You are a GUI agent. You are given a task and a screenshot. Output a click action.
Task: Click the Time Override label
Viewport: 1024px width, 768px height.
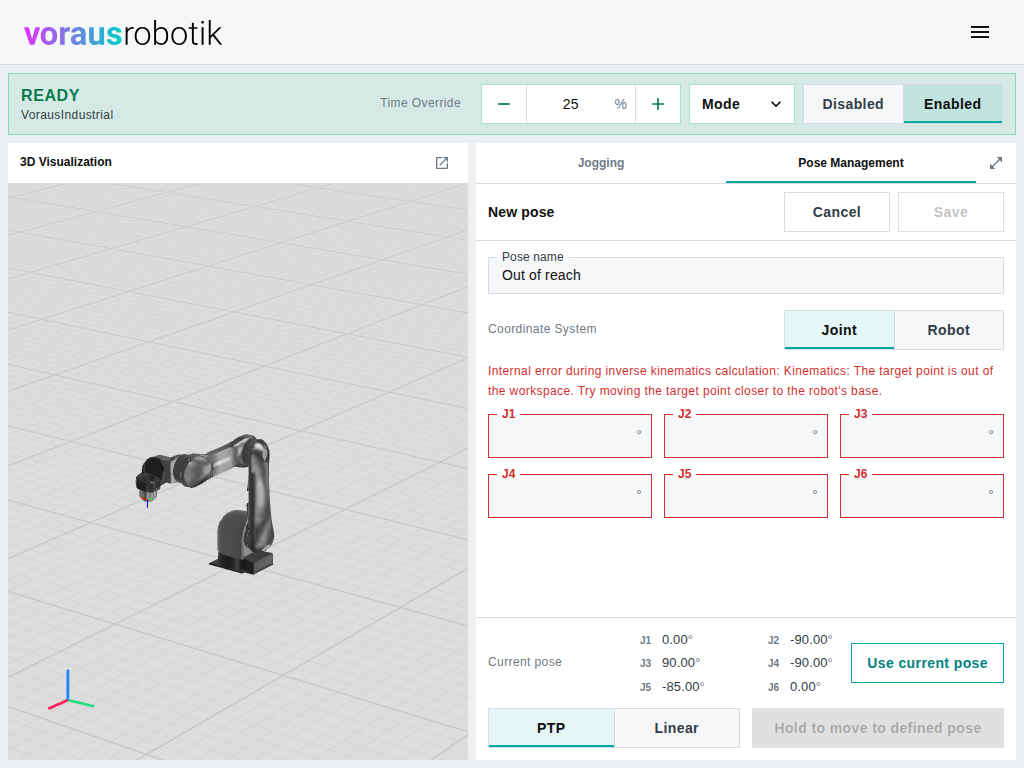click(421, 103)
